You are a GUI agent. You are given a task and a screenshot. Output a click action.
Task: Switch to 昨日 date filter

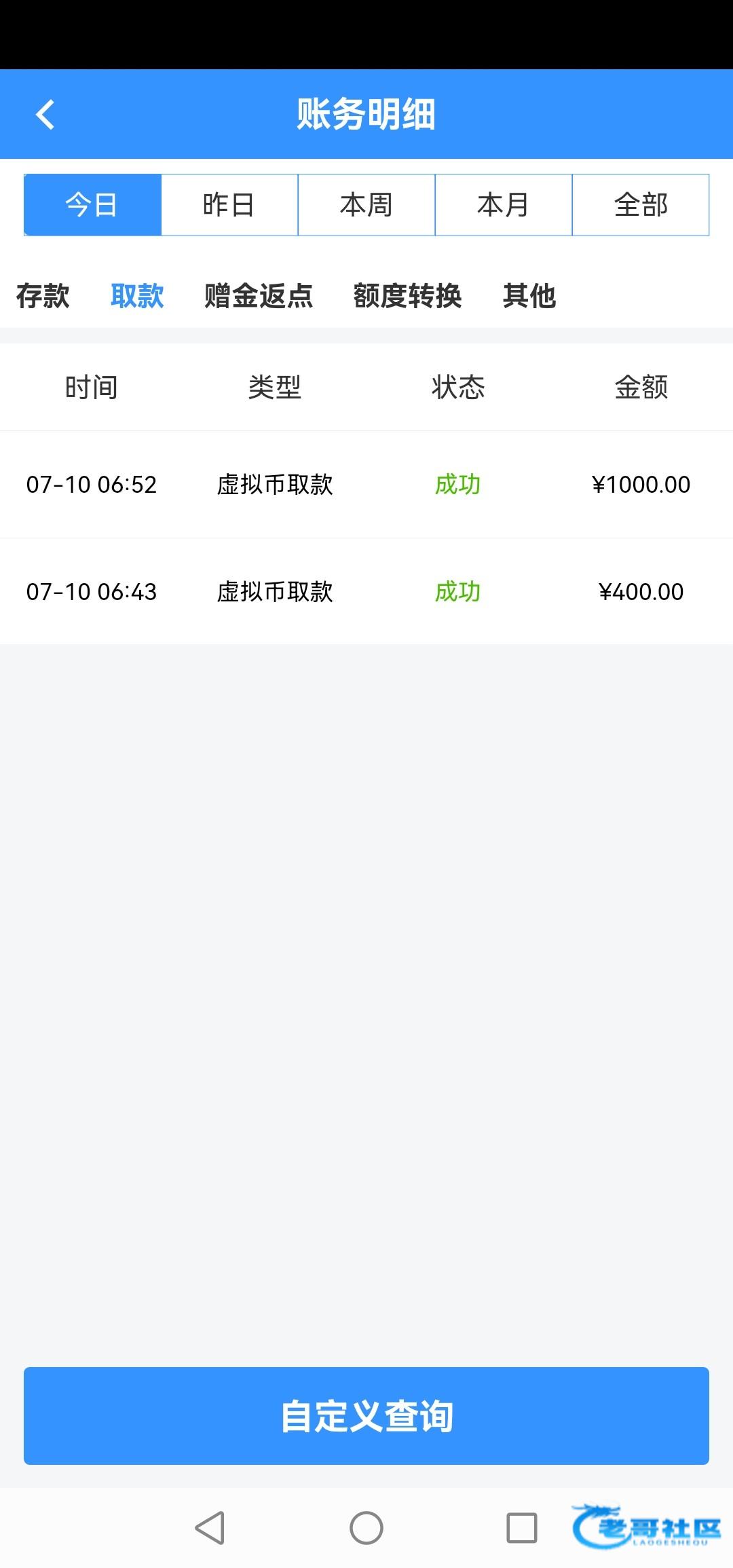229,205
